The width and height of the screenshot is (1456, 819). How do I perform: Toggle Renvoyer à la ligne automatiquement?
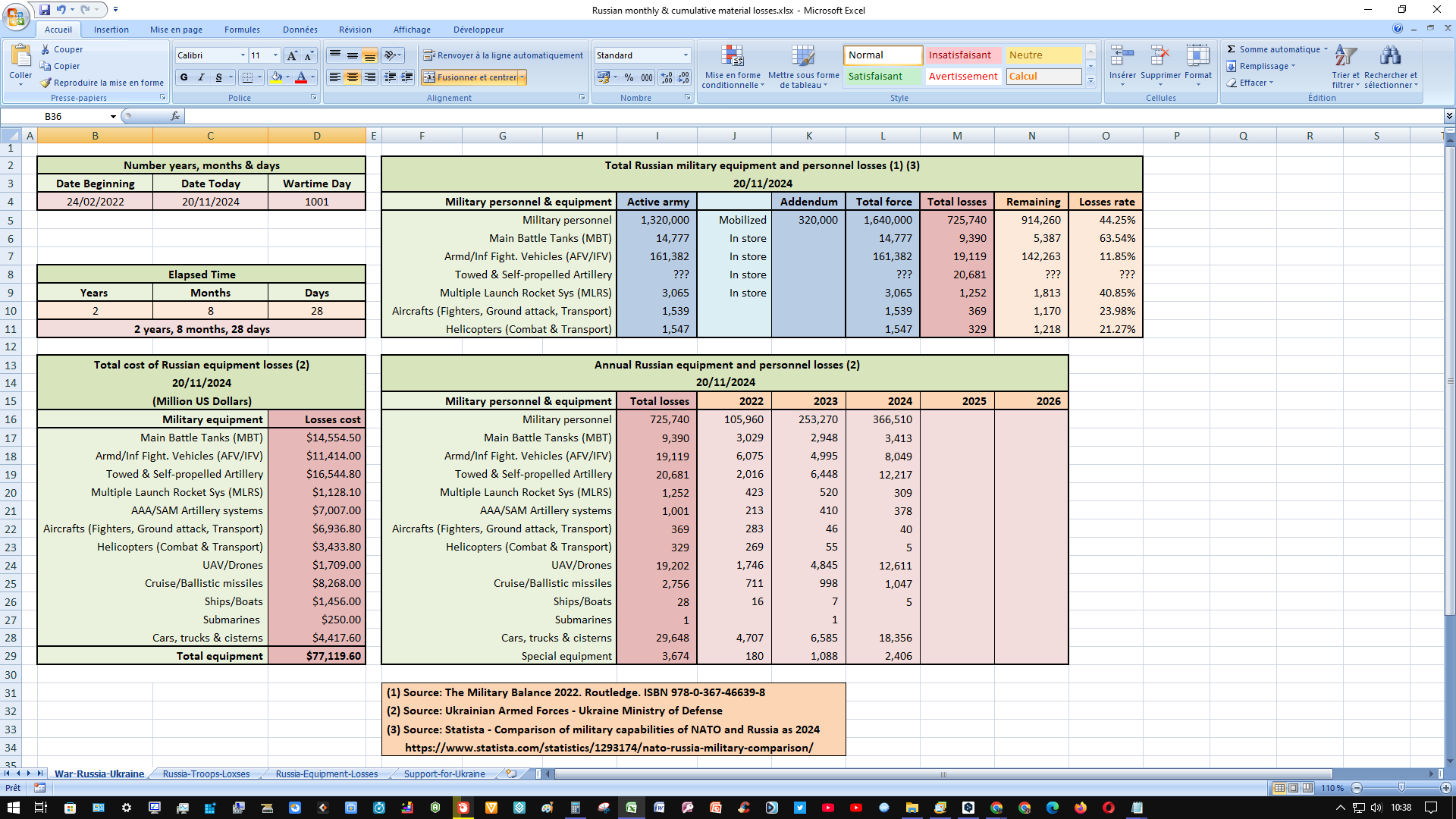(x=503, y=55)
